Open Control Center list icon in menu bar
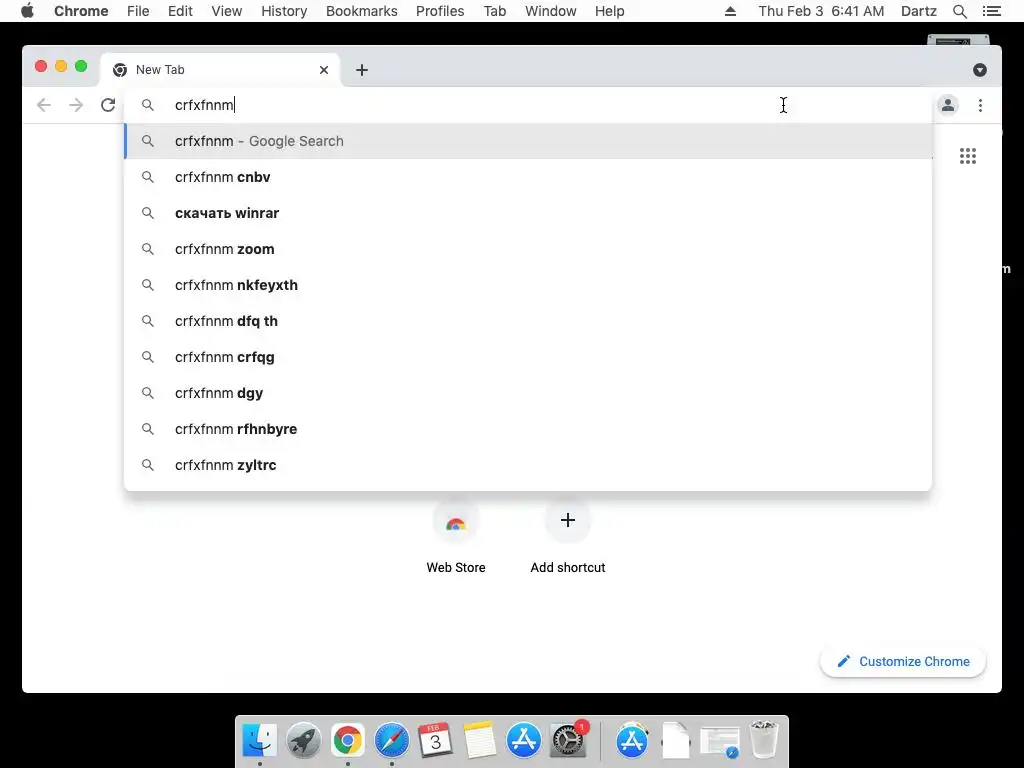Viewport: 1024px width, 768px height. (x=991, y=11)
